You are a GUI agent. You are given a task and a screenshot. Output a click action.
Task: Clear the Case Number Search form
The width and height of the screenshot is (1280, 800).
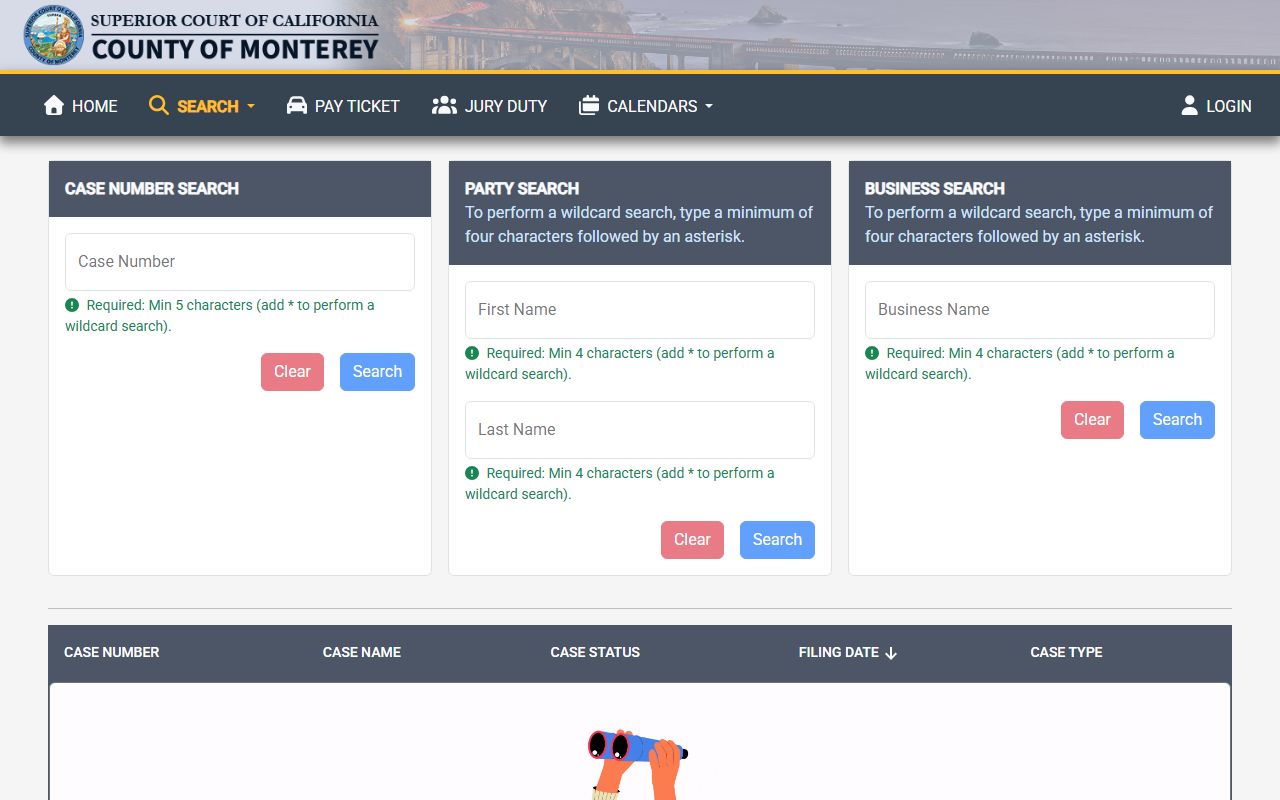tap(292, 372)
